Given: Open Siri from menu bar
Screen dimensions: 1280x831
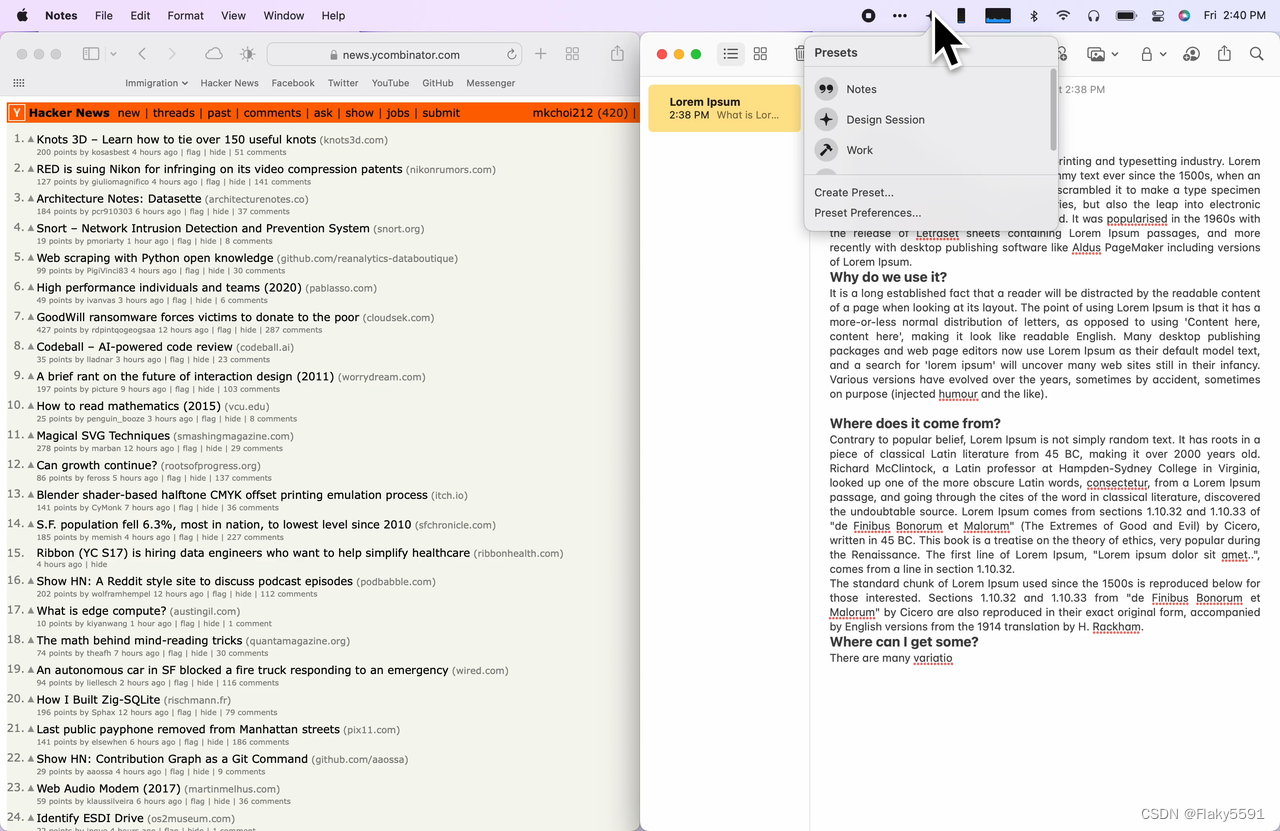Looking at the screenshot, I should tap(1184, 15).
